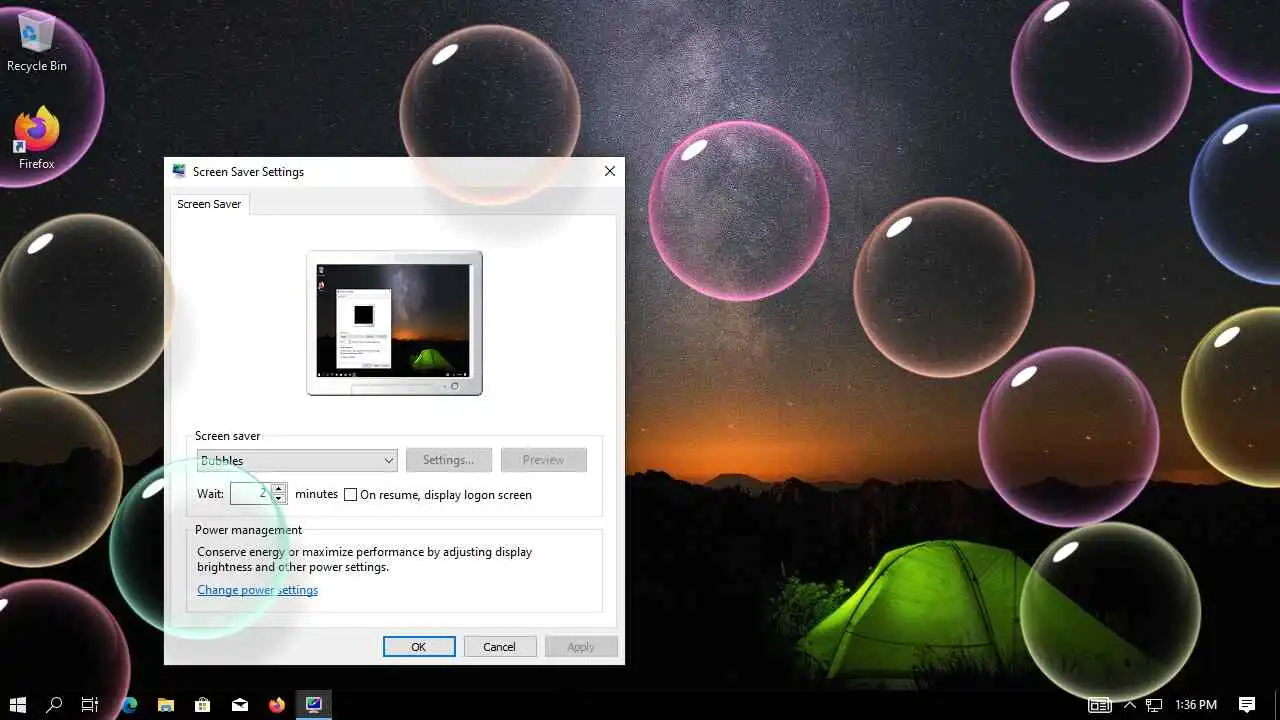The image size is (1280, 720).
Task: Launch Microsoft Edge from the taskbar
Action: [129, 704]
